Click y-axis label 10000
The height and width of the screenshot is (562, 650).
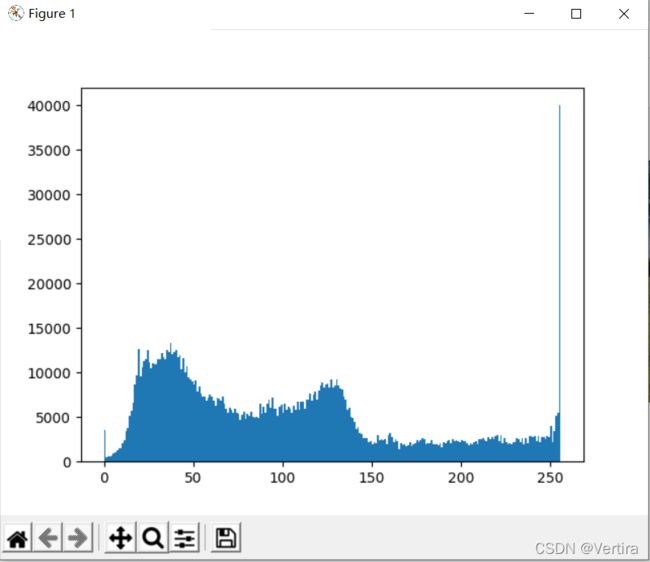[49, 373]
